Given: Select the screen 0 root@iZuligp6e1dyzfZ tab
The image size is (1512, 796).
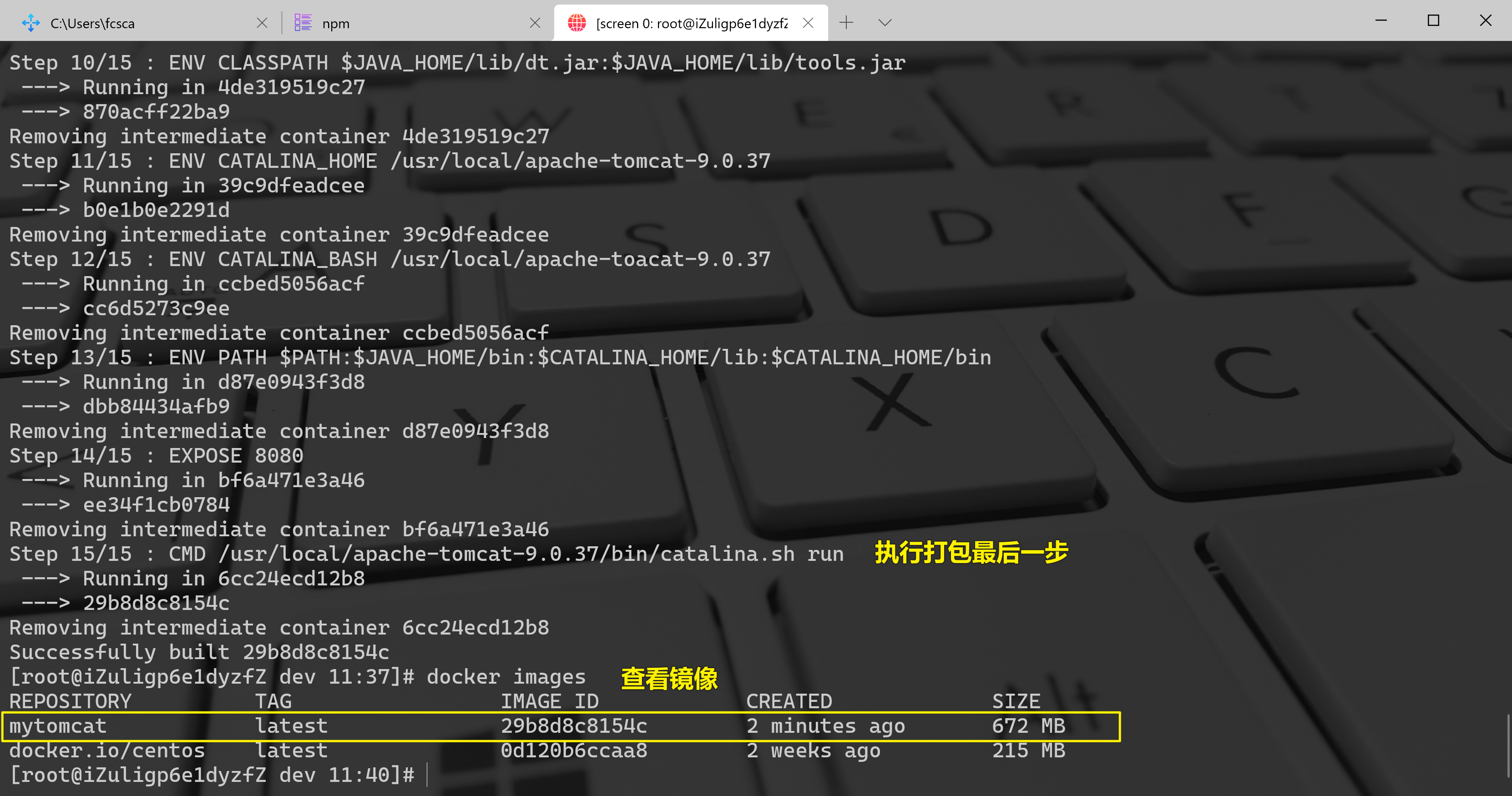Looking at the screenshot, I should (692, 23).
